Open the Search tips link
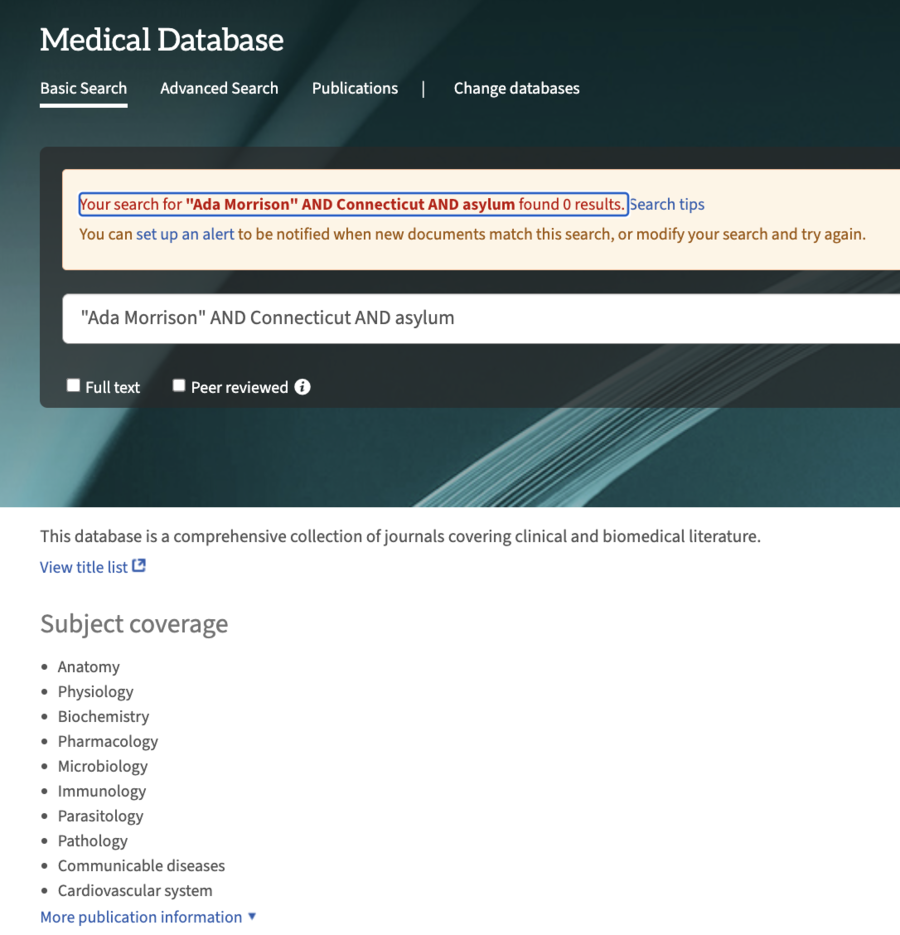This screenshot has width=900, height=935. click(x=667, y=204)
